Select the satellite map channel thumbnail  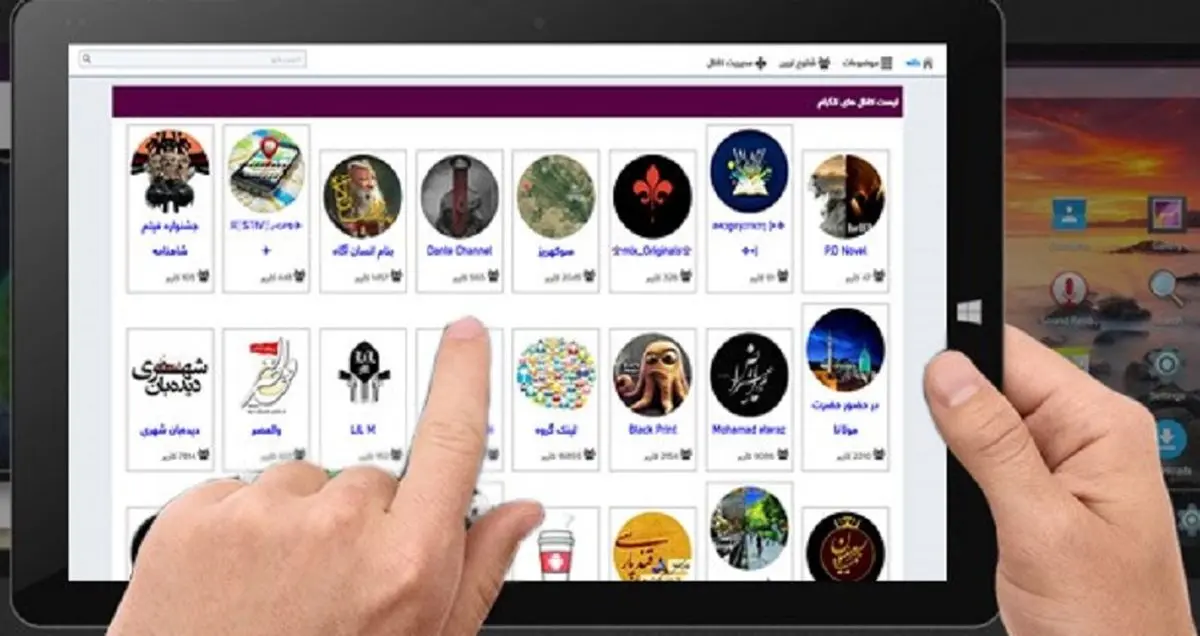click(x=556, y=196)
